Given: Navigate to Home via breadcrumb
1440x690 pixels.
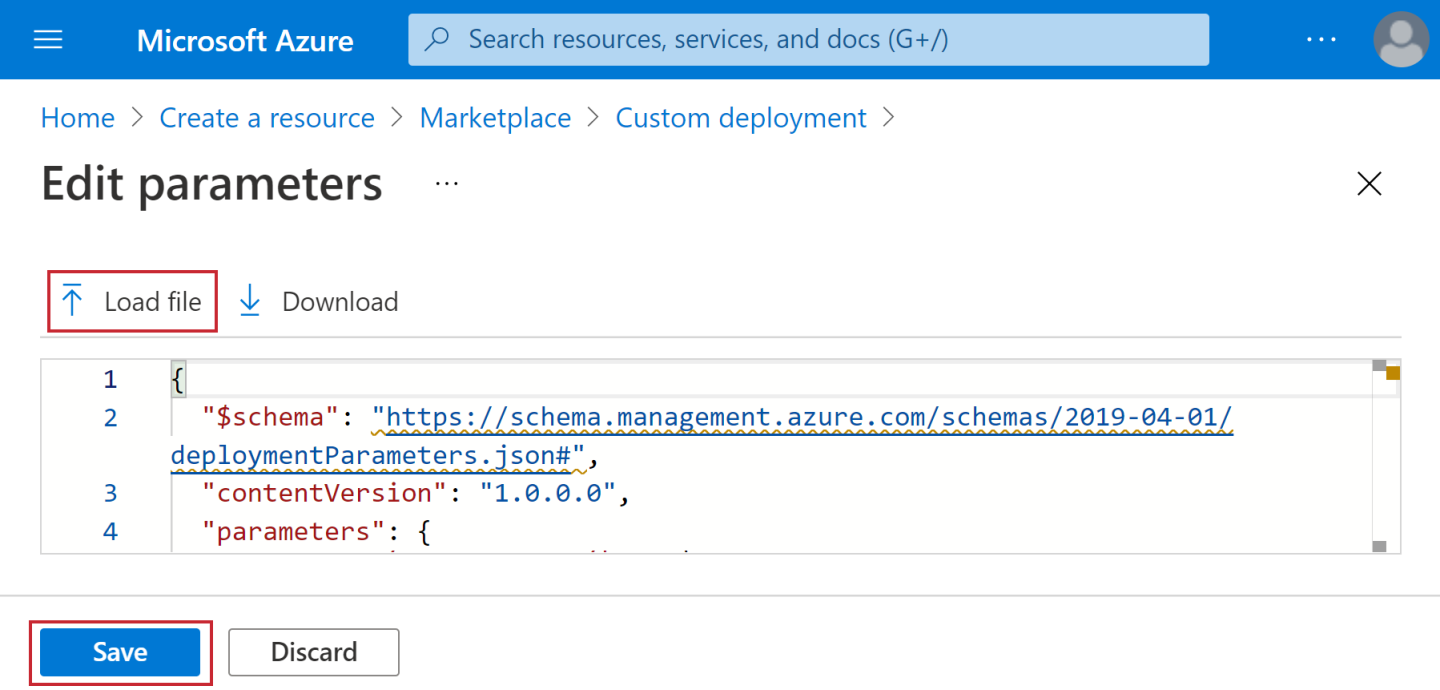Looking at the screenshot, I should pos(77,117).
